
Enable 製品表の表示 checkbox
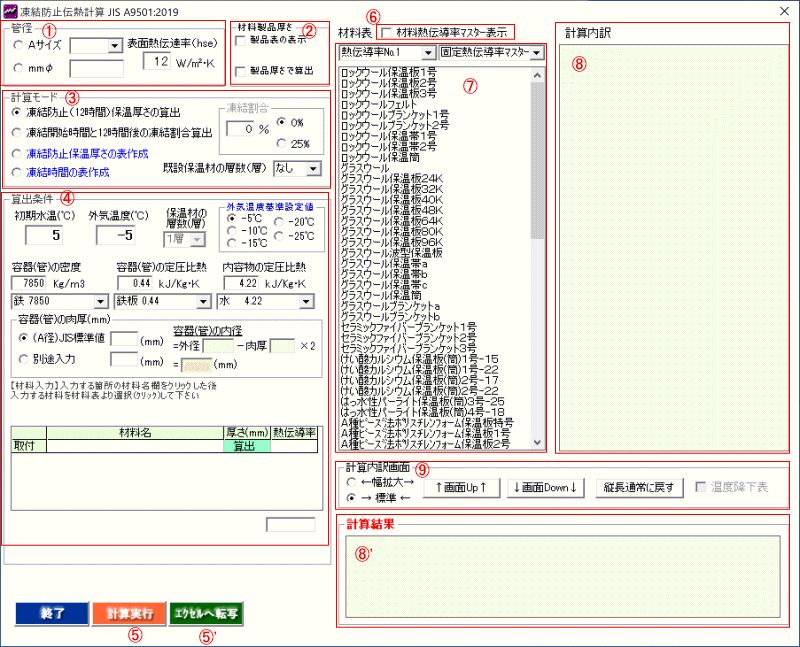(240, 41)
